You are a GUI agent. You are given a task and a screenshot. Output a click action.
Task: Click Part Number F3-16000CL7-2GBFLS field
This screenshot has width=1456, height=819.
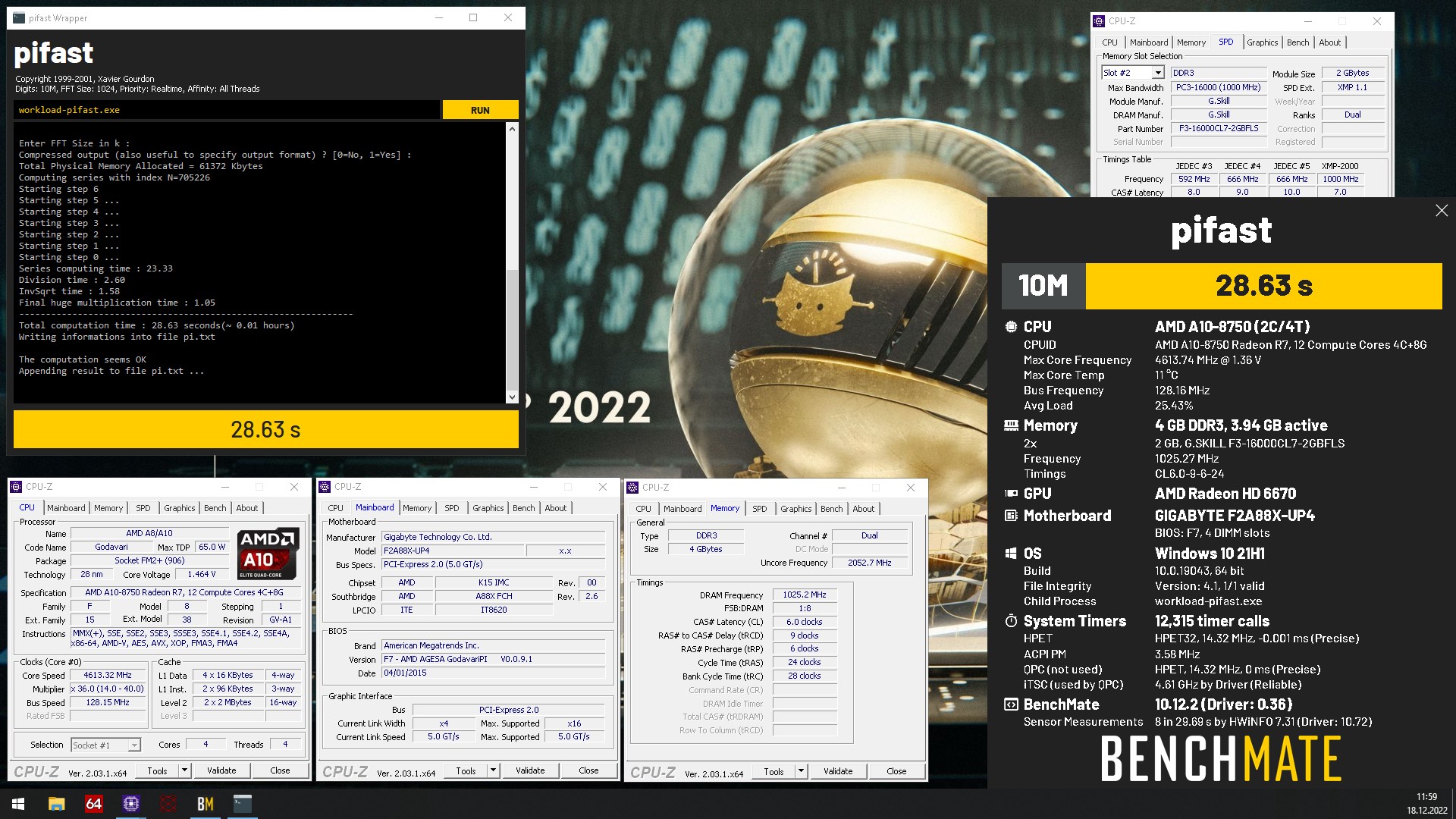point(1219,128)
